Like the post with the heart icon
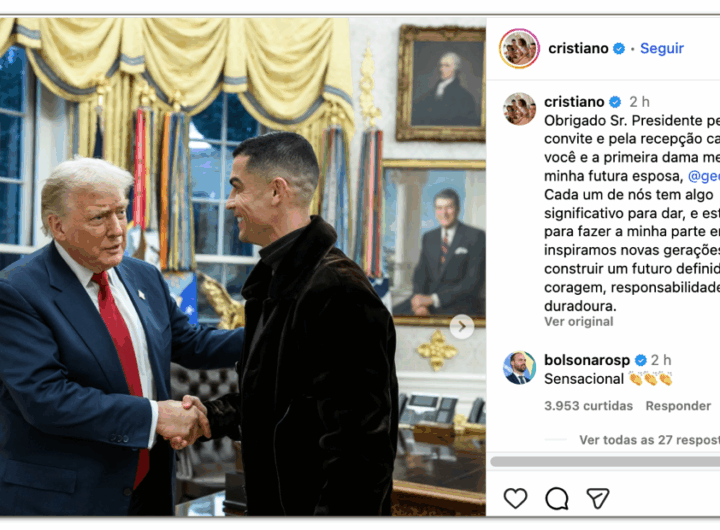The height and width of the screenshot is (530, 720). pyautogui.click(x=515, y=498)
